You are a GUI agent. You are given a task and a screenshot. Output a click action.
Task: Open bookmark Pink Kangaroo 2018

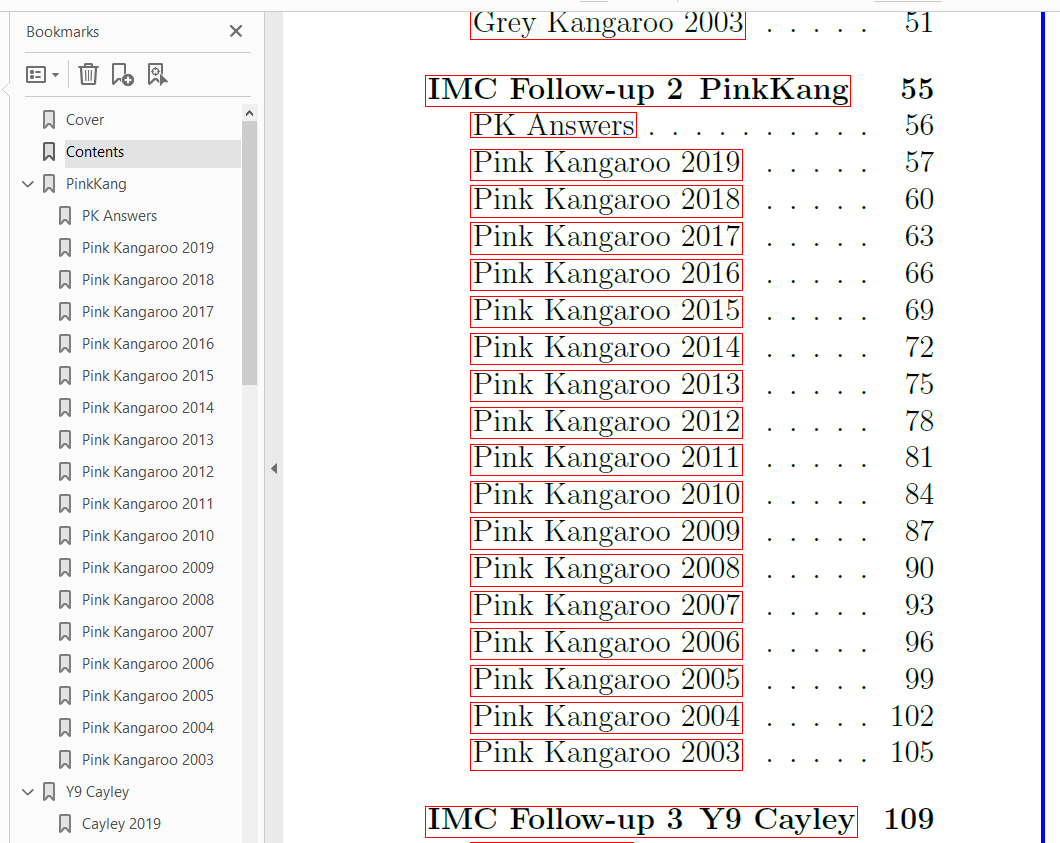[x=148, y=280]
